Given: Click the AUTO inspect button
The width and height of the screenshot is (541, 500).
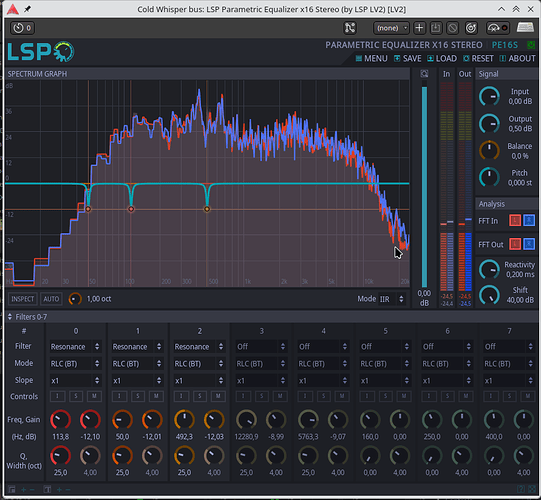Looking at the screenshot, I should pos(51,299).
